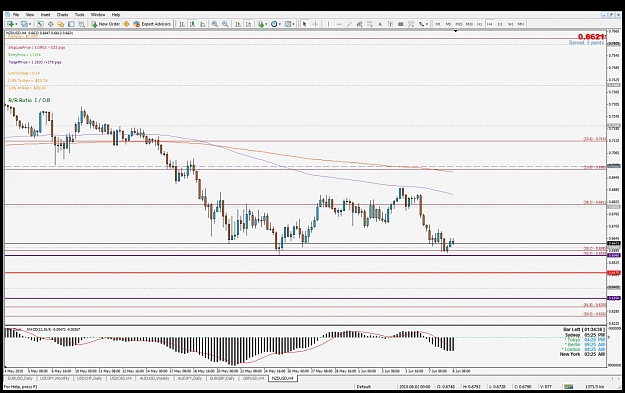Expand the Profiles dropdown arrow

coord(30,24)
